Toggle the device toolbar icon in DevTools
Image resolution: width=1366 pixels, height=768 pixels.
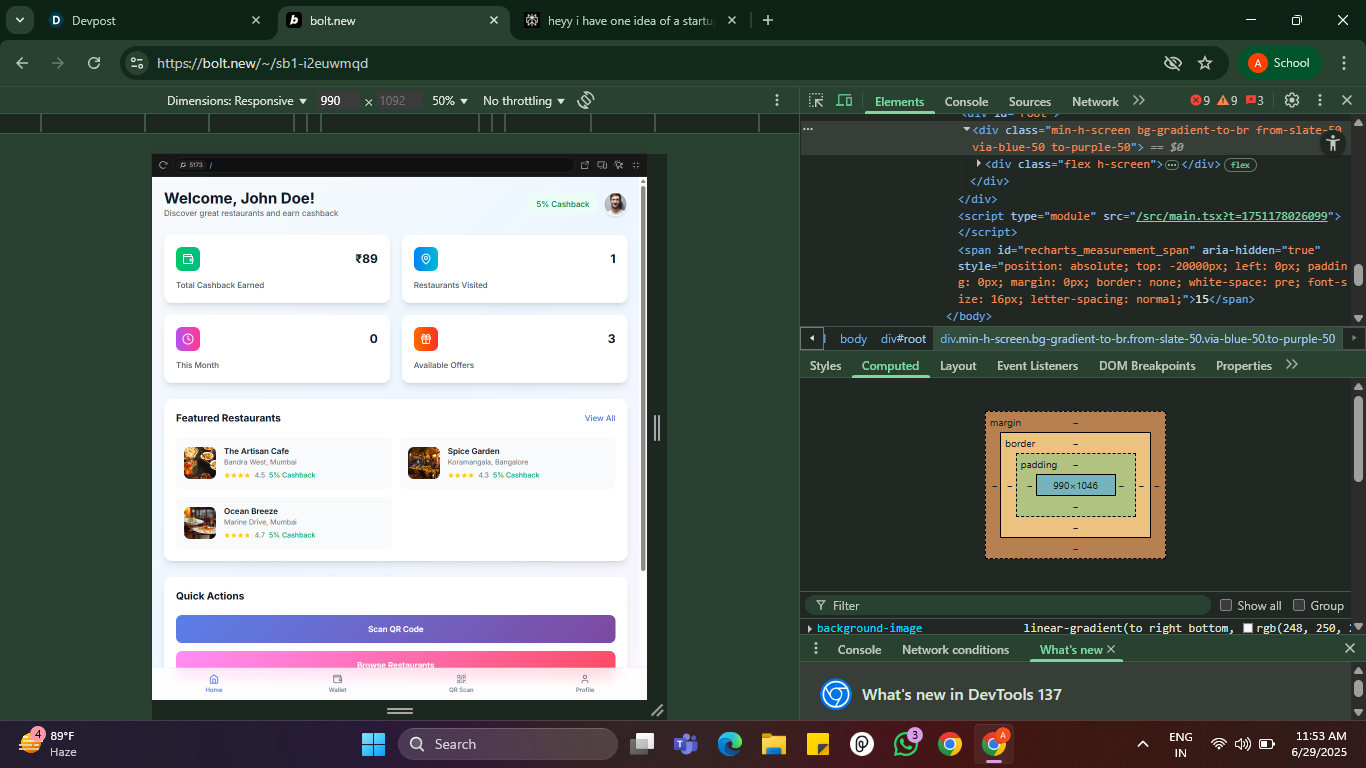(x=844, y=100)
